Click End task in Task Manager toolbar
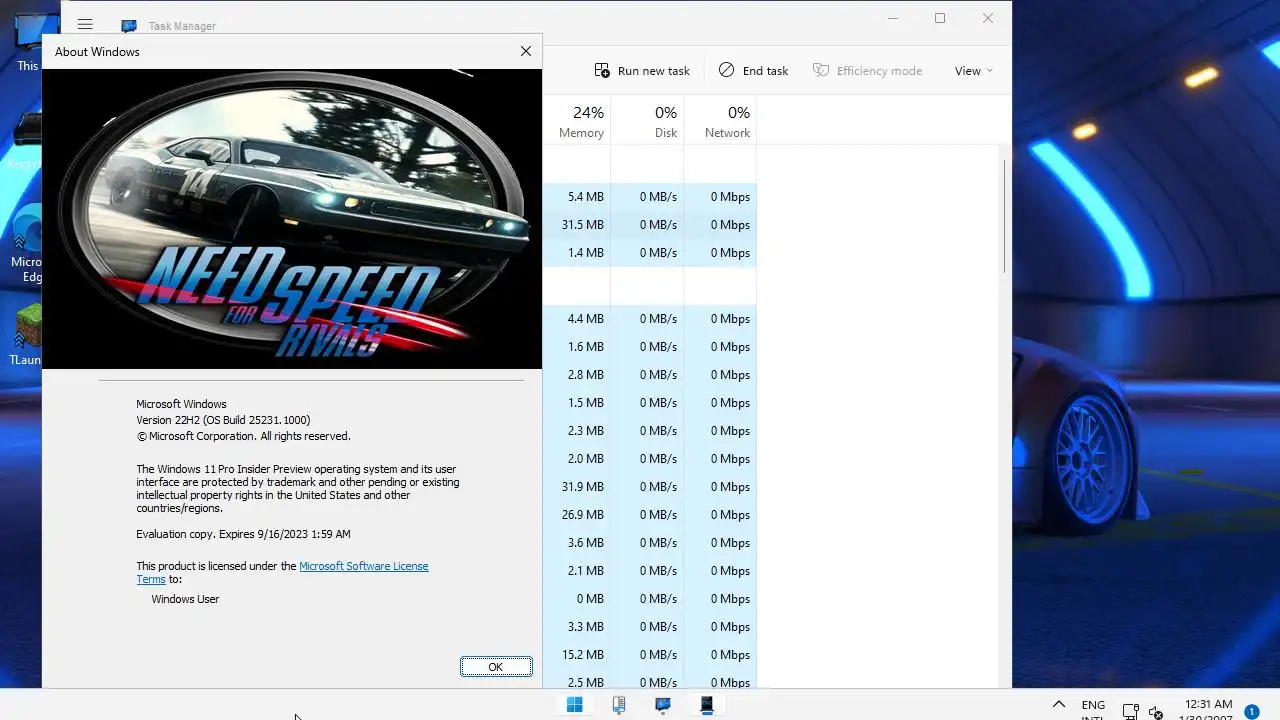 (753, 70)
